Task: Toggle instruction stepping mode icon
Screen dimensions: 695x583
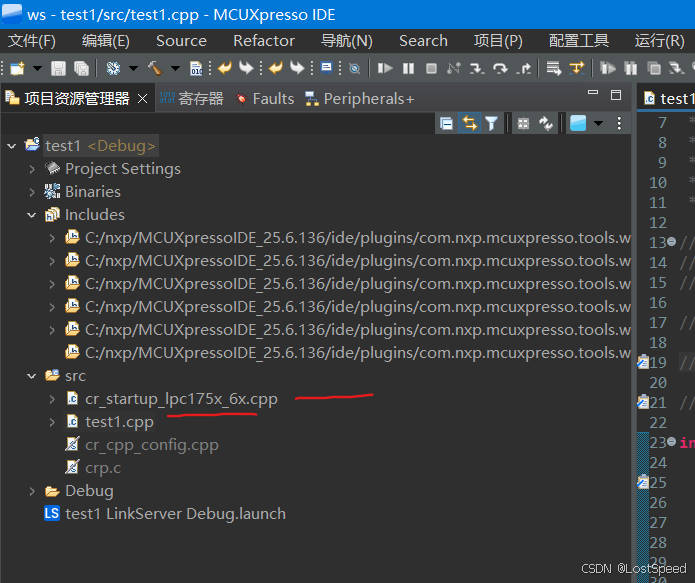Action: (x=577, y=68)
